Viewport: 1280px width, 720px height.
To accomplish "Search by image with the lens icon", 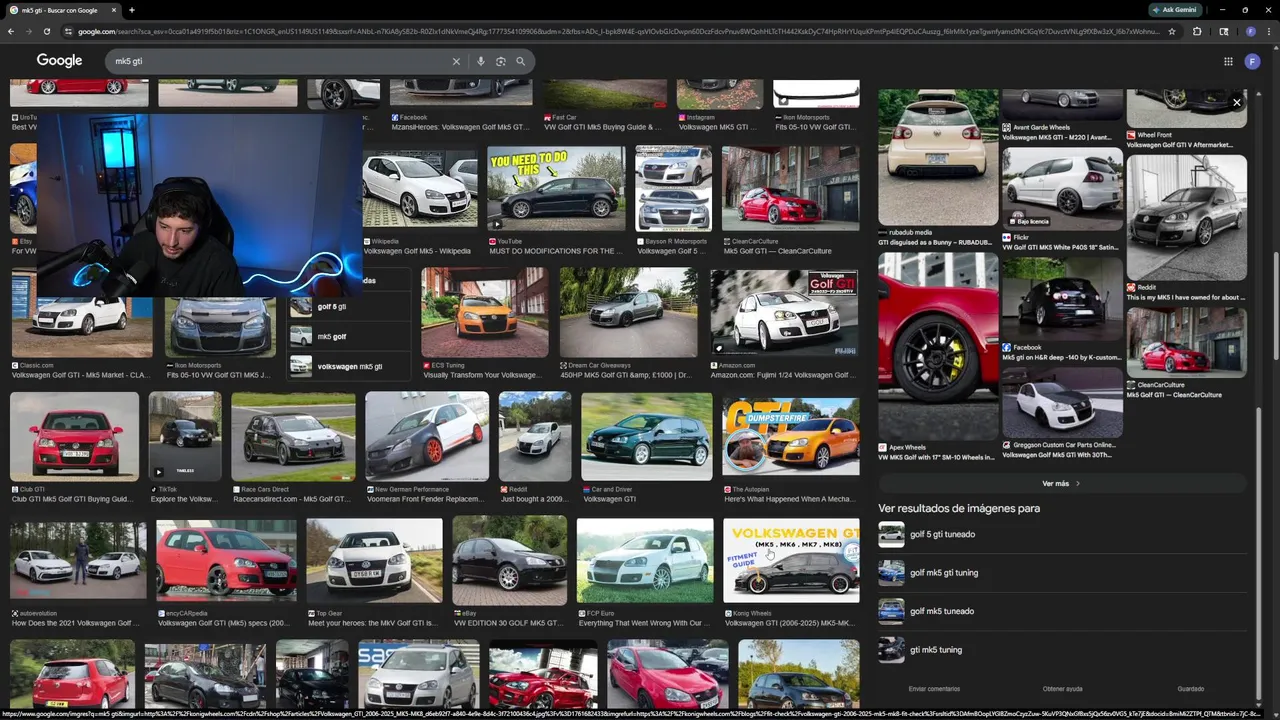I will (x=501, y=61).
